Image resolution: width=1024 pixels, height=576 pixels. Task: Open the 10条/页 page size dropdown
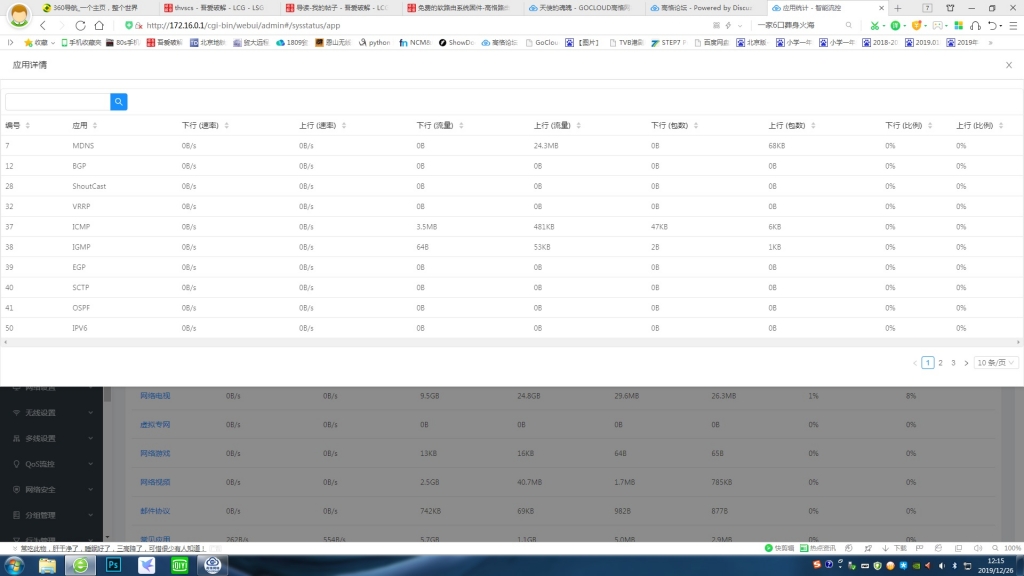pyautogui.click(x=995, y=362)
